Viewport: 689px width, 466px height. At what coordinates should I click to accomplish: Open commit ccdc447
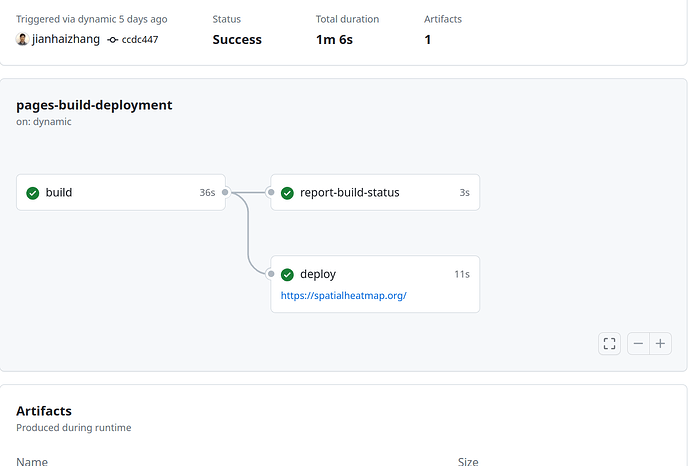tap(140, 40)
